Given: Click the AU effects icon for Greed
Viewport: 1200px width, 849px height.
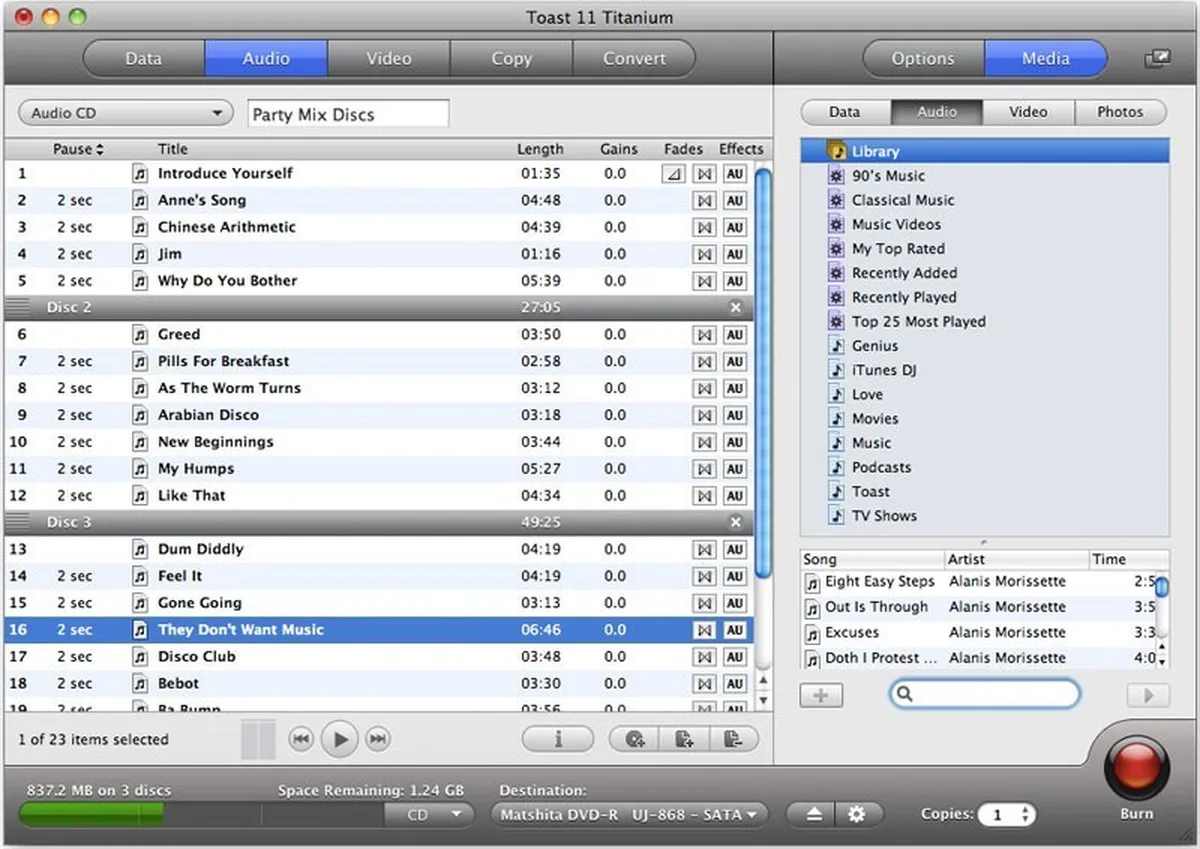Looking at the screenshot, I should [735, 335].
